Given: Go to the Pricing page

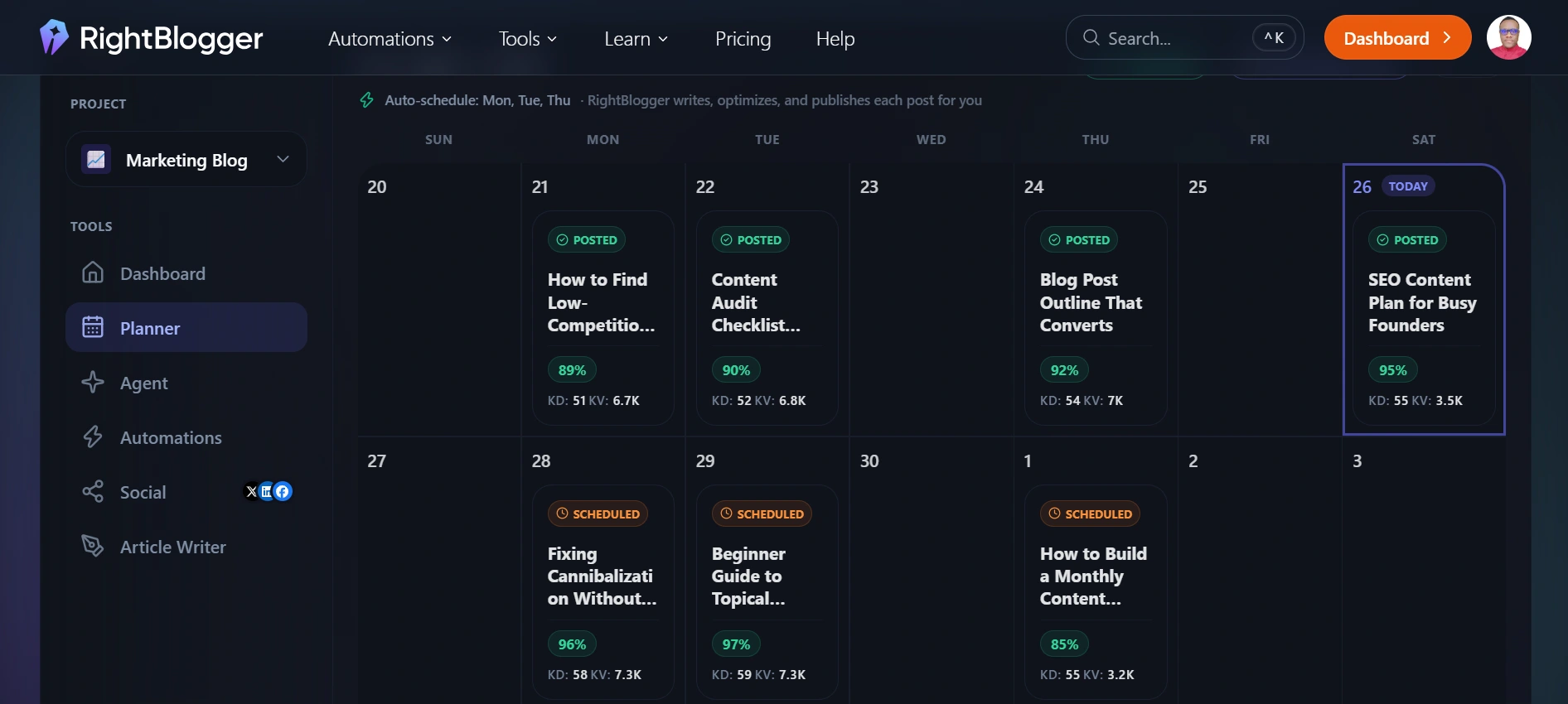Looking at the screenshot, I should pyautogui.click(x=743, y=39).
